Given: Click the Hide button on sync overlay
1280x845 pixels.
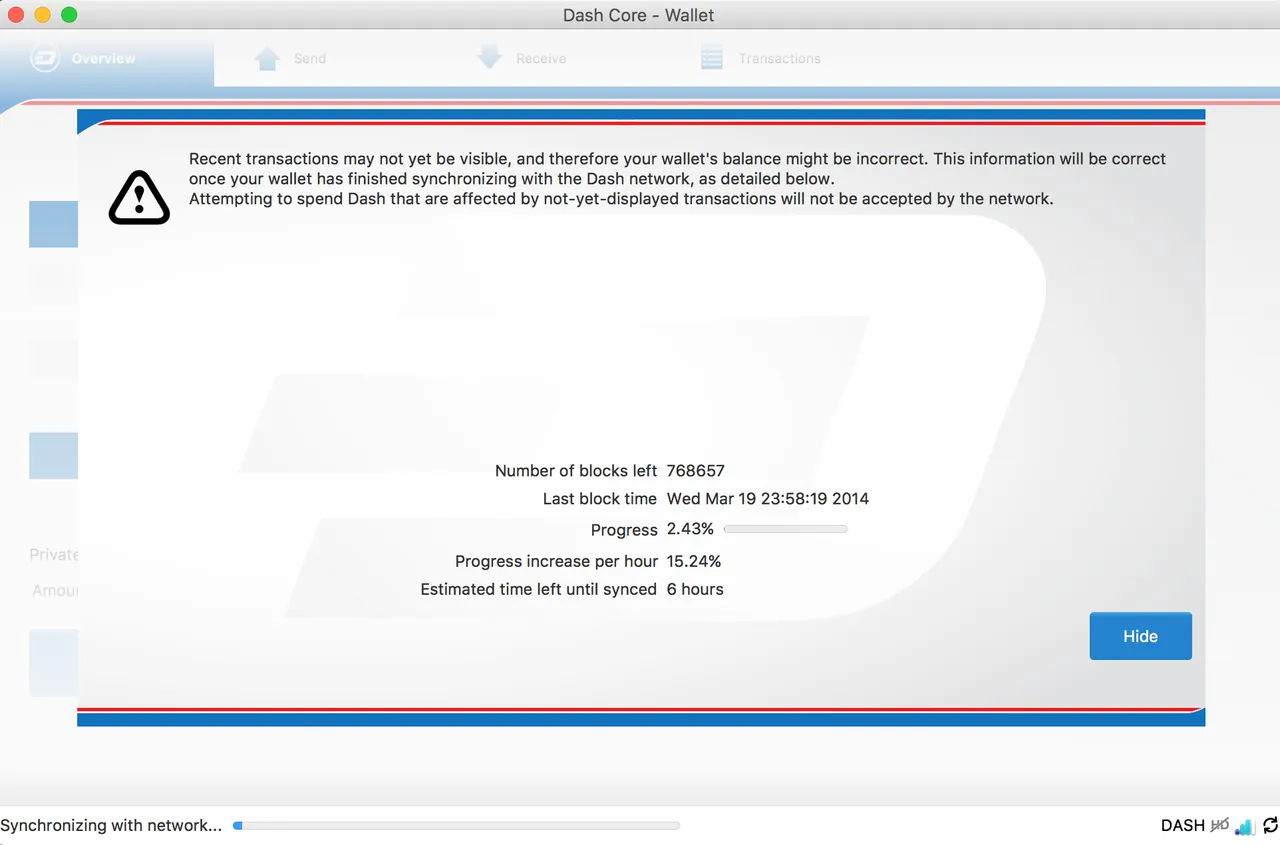Looking at the screenshot, I should click(x=1140, y=636).
